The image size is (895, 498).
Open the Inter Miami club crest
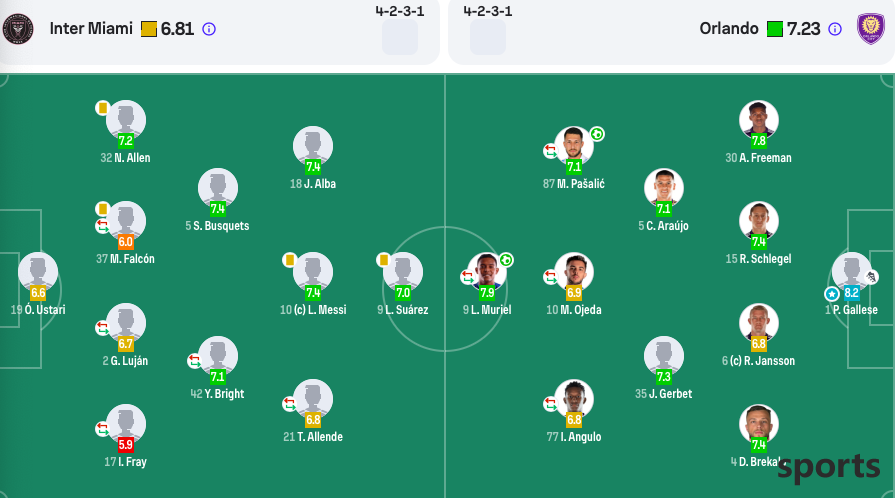[x=18, y=29]
